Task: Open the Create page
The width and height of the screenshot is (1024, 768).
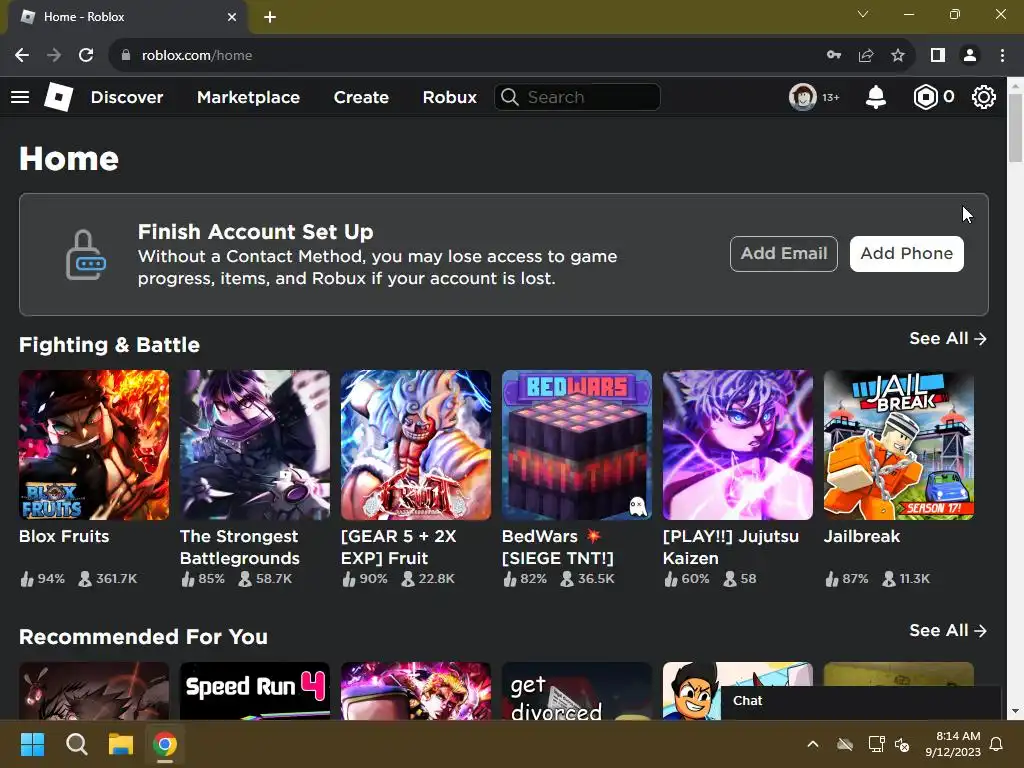Action: pos(361,97)
